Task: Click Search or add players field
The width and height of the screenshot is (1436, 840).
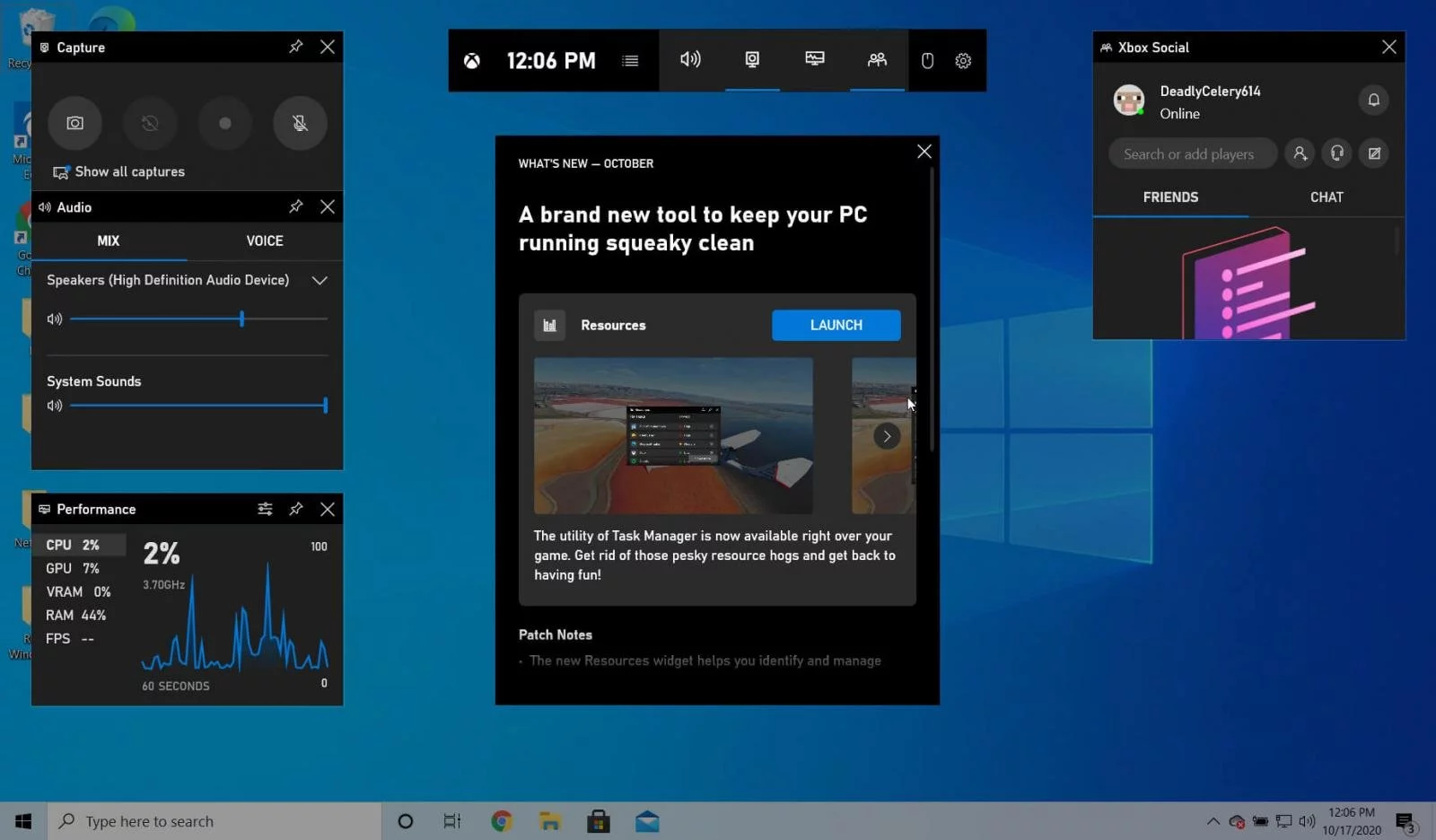Action: (x=1193, y=153)
